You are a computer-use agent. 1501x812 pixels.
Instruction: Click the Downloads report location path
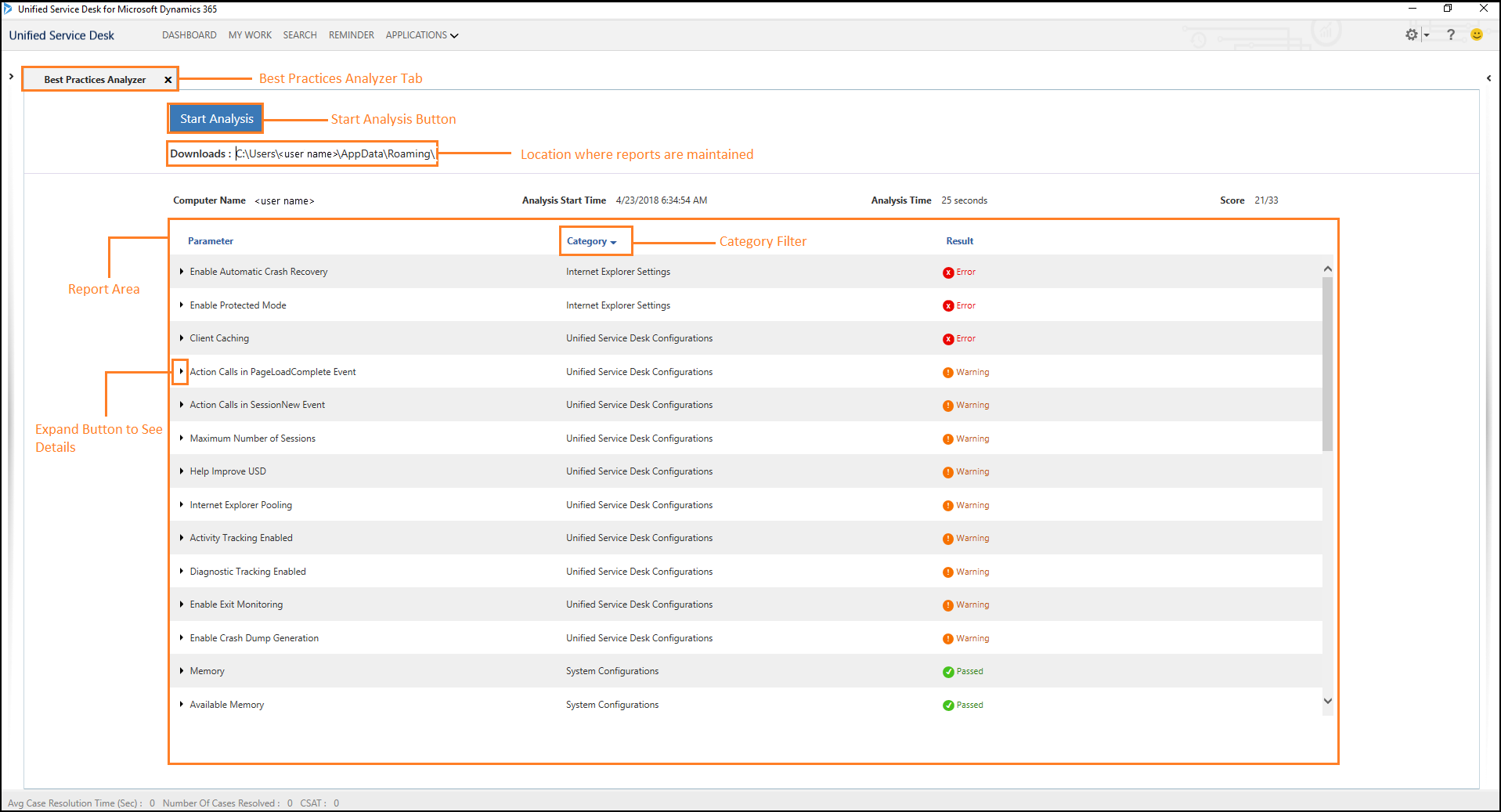pos(335,153)
